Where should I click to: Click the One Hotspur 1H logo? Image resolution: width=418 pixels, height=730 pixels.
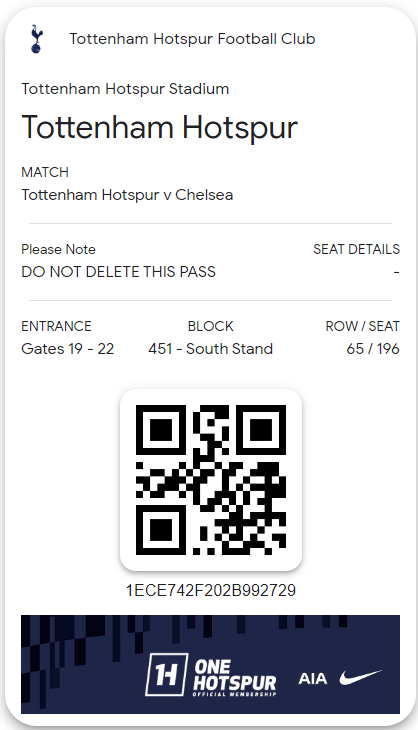[166, 675]
